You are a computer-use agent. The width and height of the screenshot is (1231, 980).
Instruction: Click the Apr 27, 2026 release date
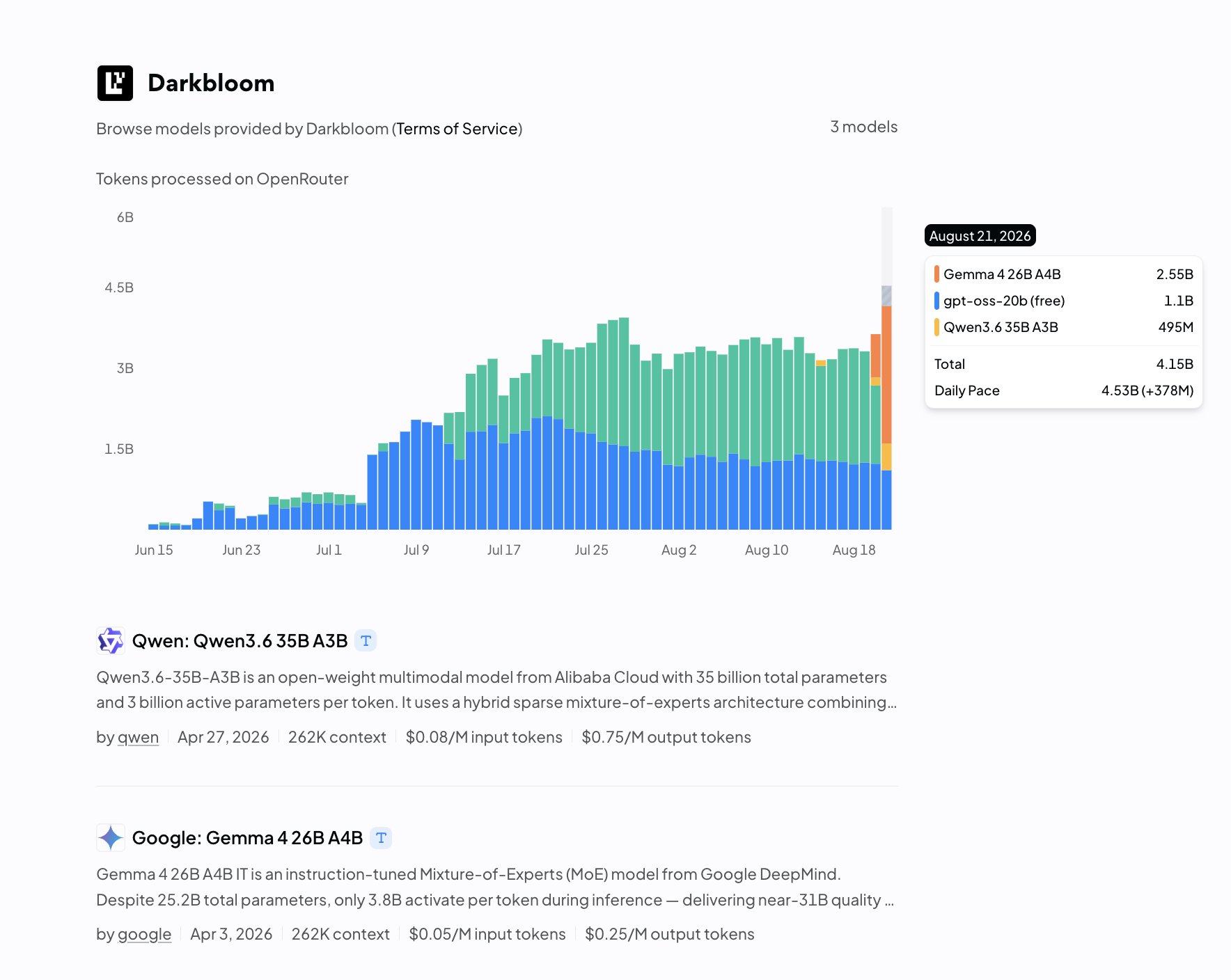point(223,737)
